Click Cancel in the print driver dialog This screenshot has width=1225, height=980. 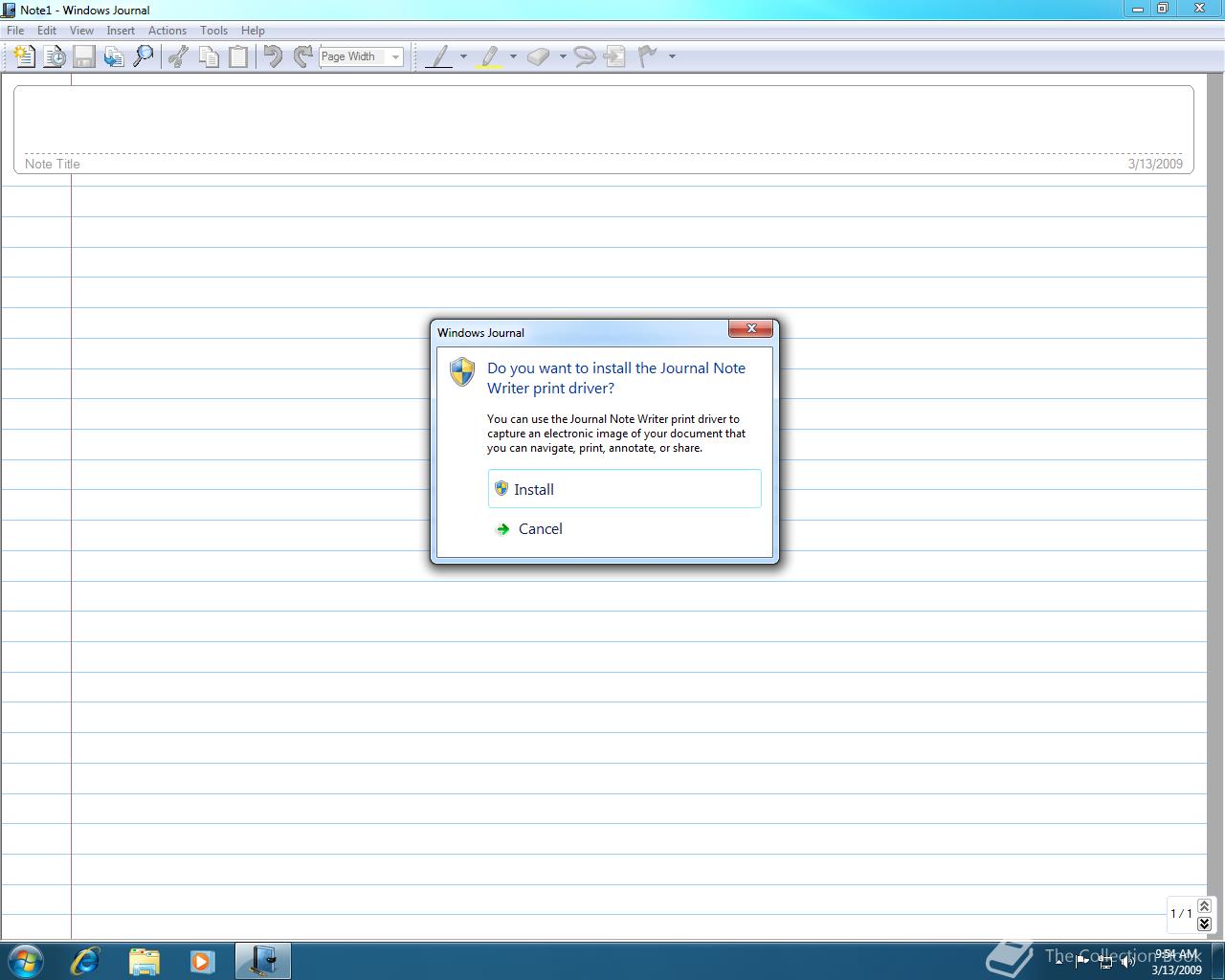pyautogui.click(x=625, y=528)
